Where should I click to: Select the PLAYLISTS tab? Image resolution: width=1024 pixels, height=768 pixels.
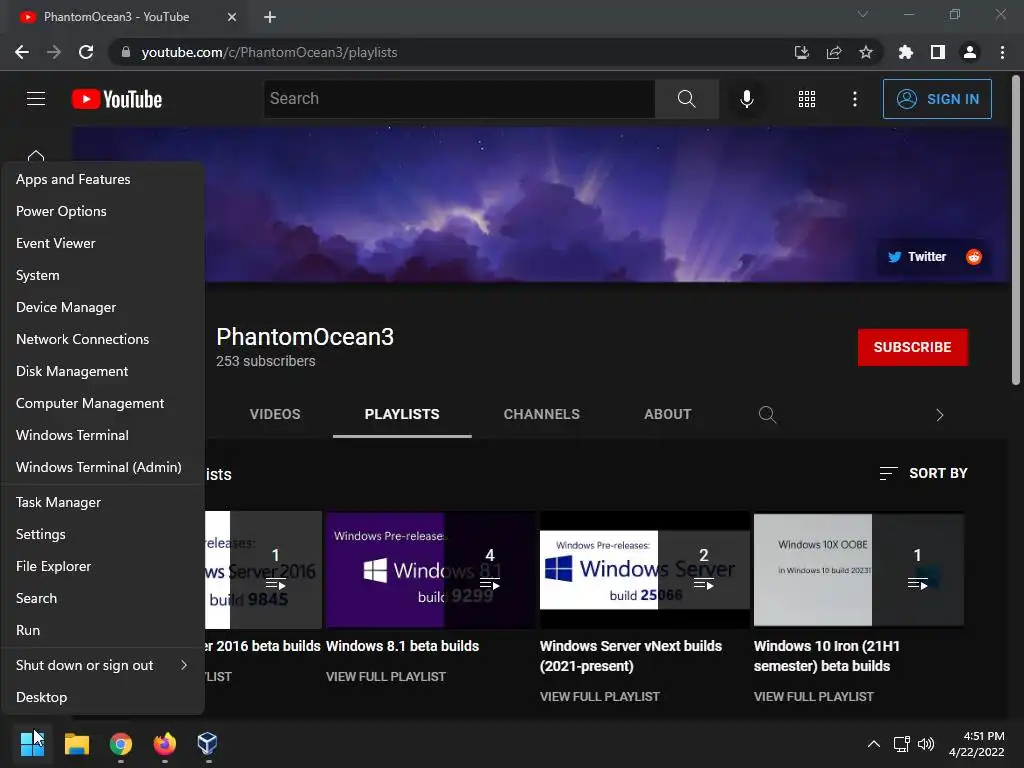(x=402, y=414)
